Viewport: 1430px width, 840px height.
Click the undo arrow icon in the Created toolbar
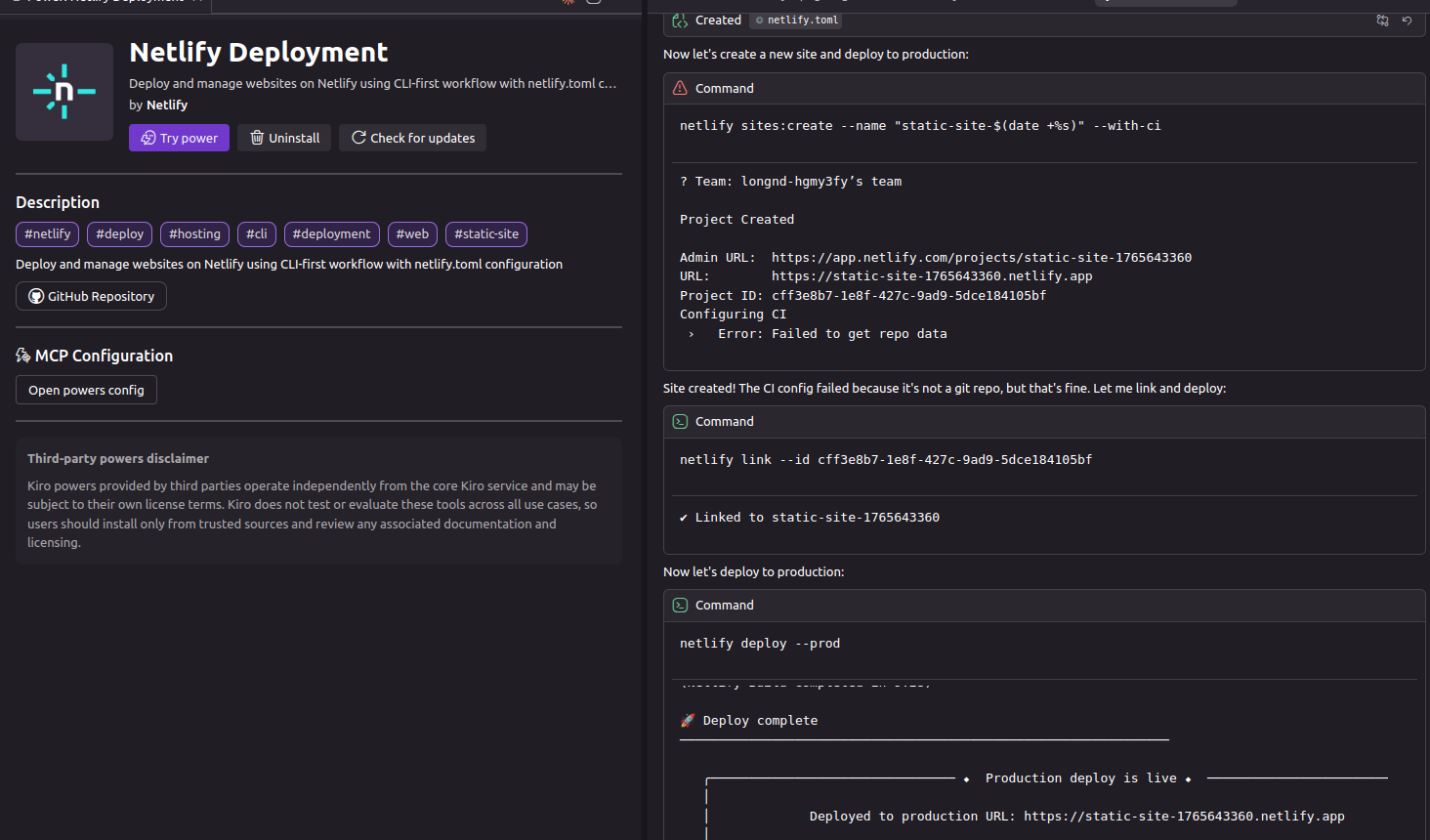tap(1408, 20)
